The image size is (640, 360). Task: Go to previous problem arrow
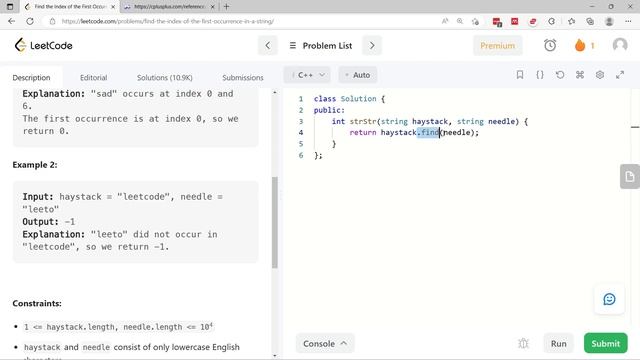pos(268,45)
